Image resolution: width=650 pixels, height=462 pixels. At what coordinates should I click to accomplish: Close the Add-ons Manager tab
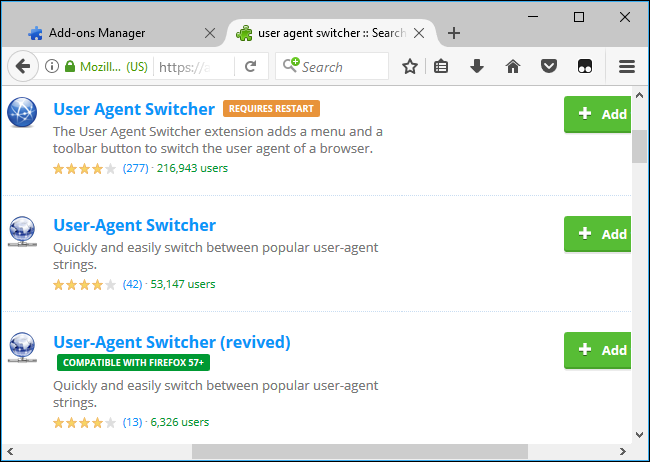click(x=210, y=33)
